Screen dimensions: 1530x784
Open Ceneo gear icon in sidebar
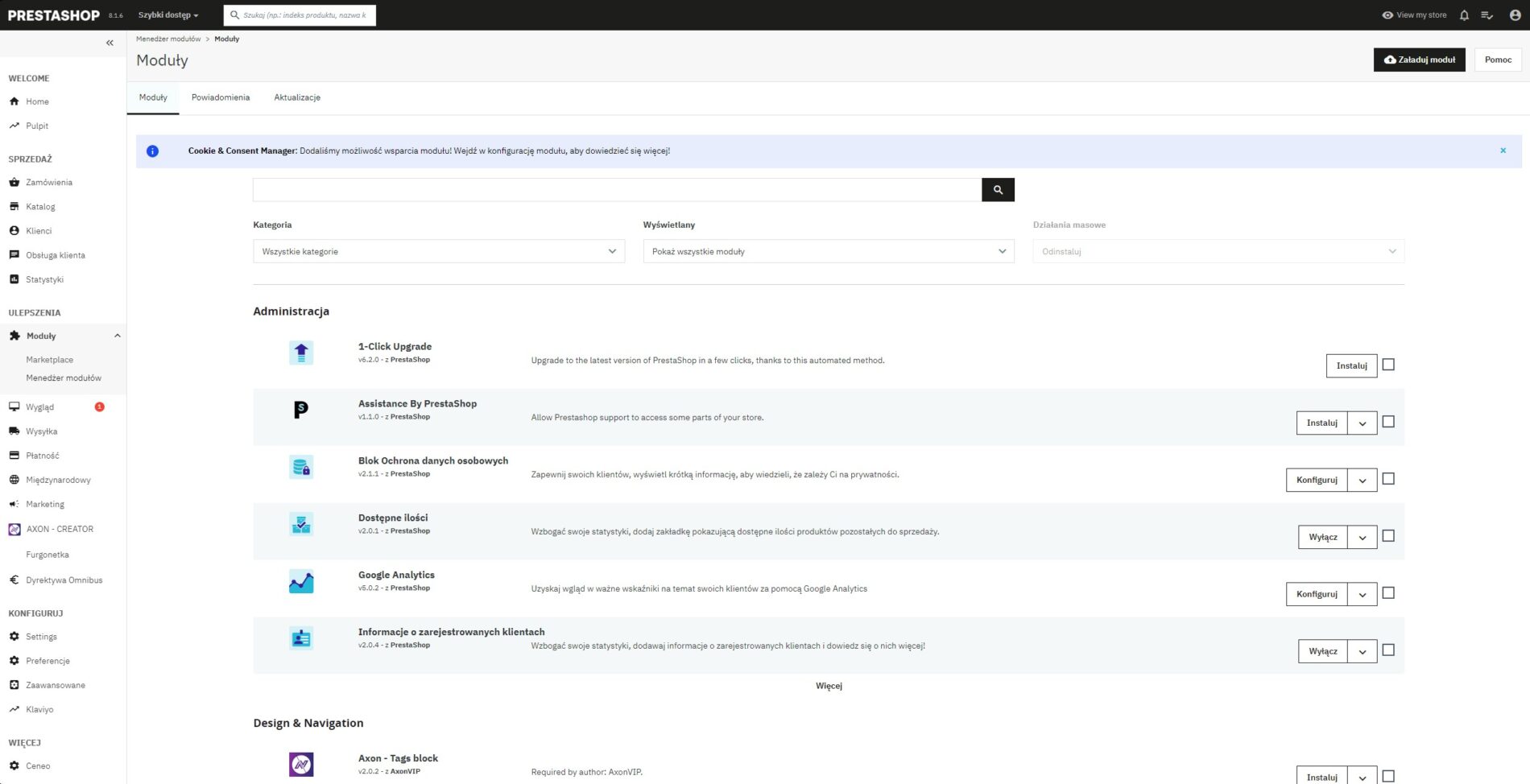pos(14,765)
